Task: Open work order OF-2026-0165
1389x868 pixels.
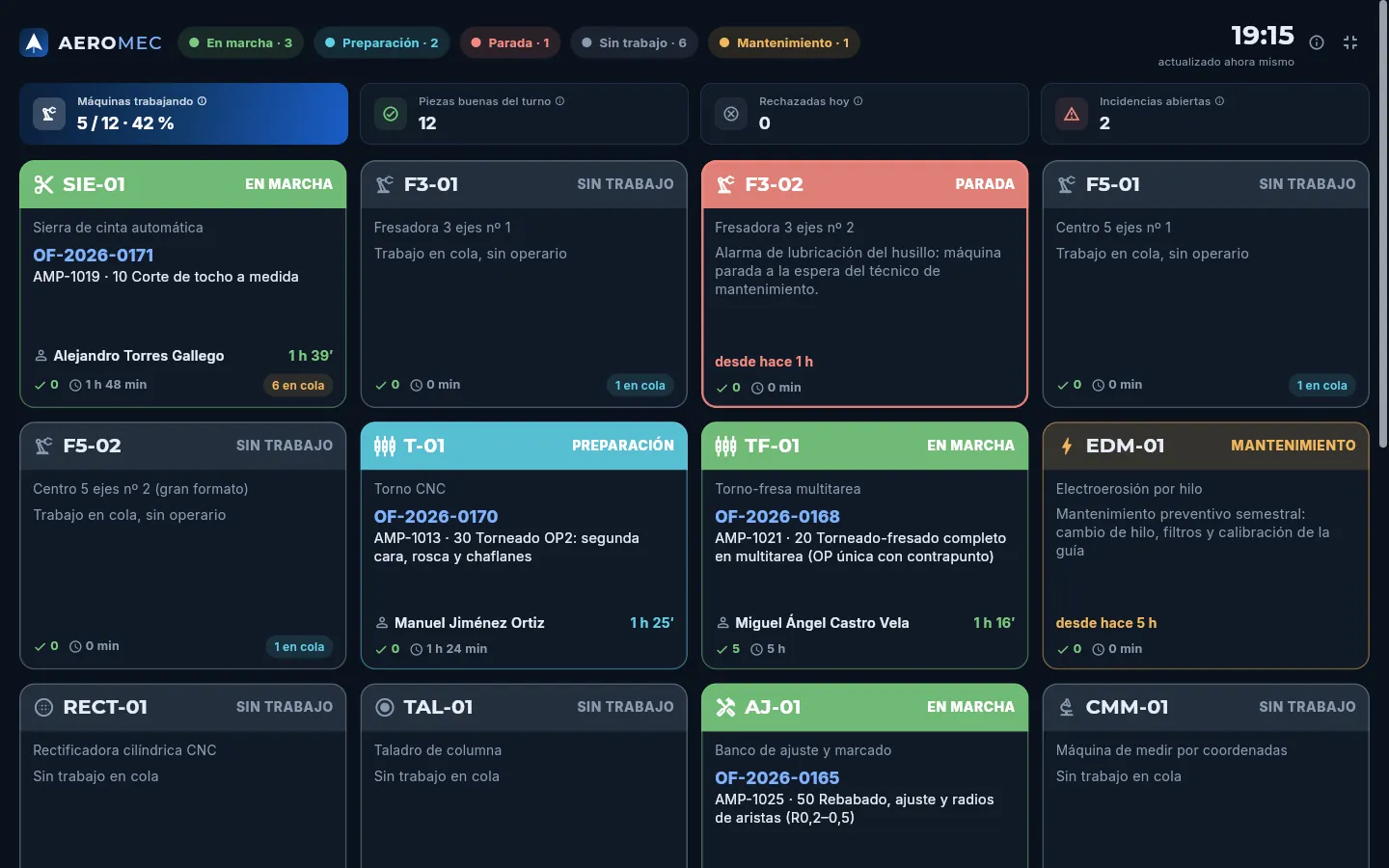Action: (777, 777)
